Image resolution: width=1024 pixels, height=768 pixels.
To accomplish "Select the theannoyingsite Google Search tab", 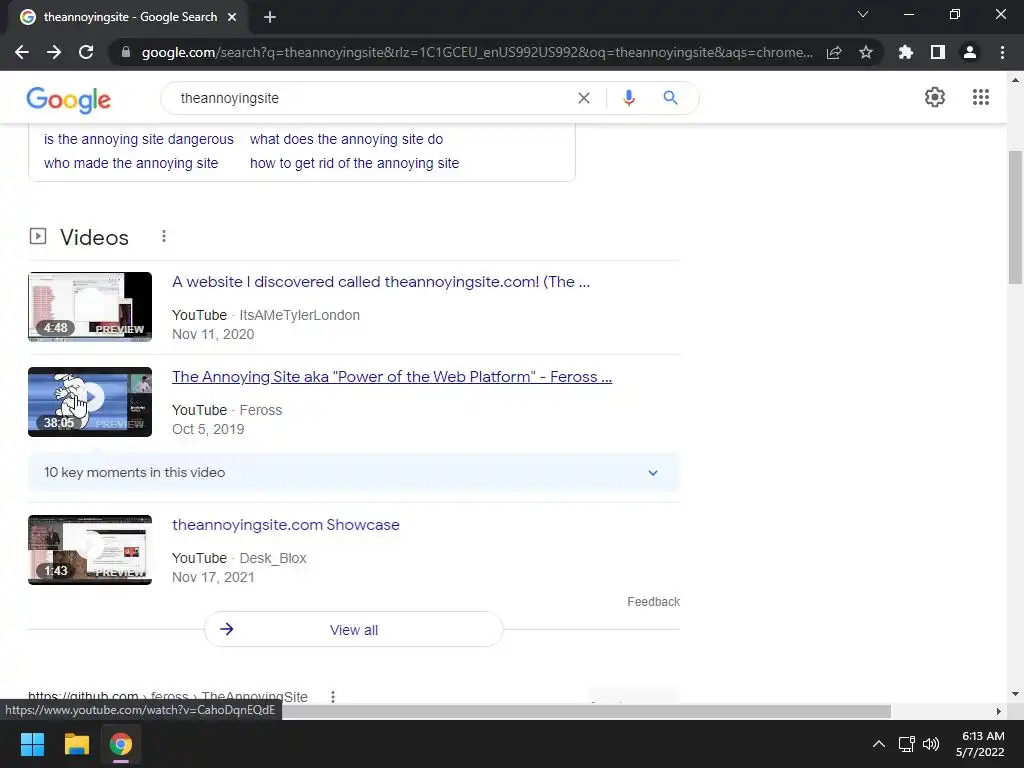I will click(x=128, y=17).
